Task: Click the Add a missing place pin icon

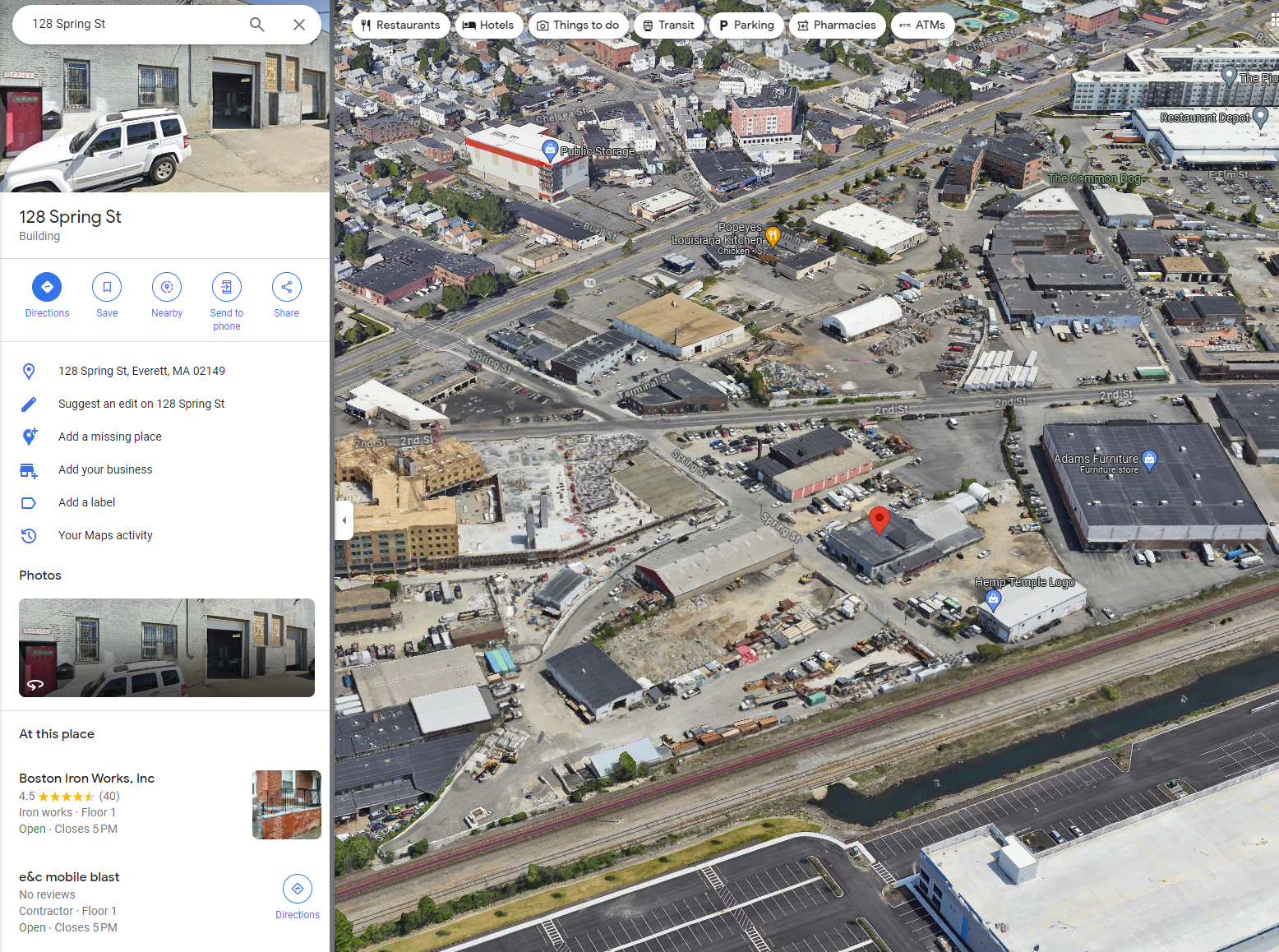Action: [29, 437]
